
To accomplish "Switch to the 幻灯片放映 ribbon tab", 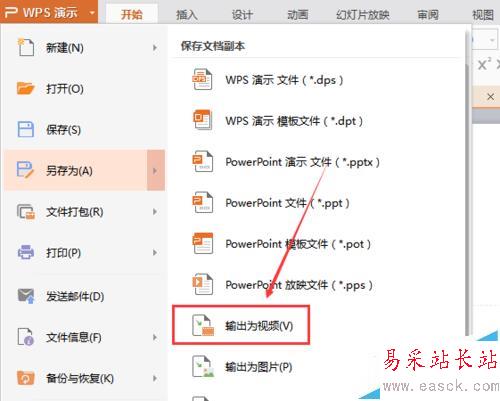I will (x=363, y=15).
